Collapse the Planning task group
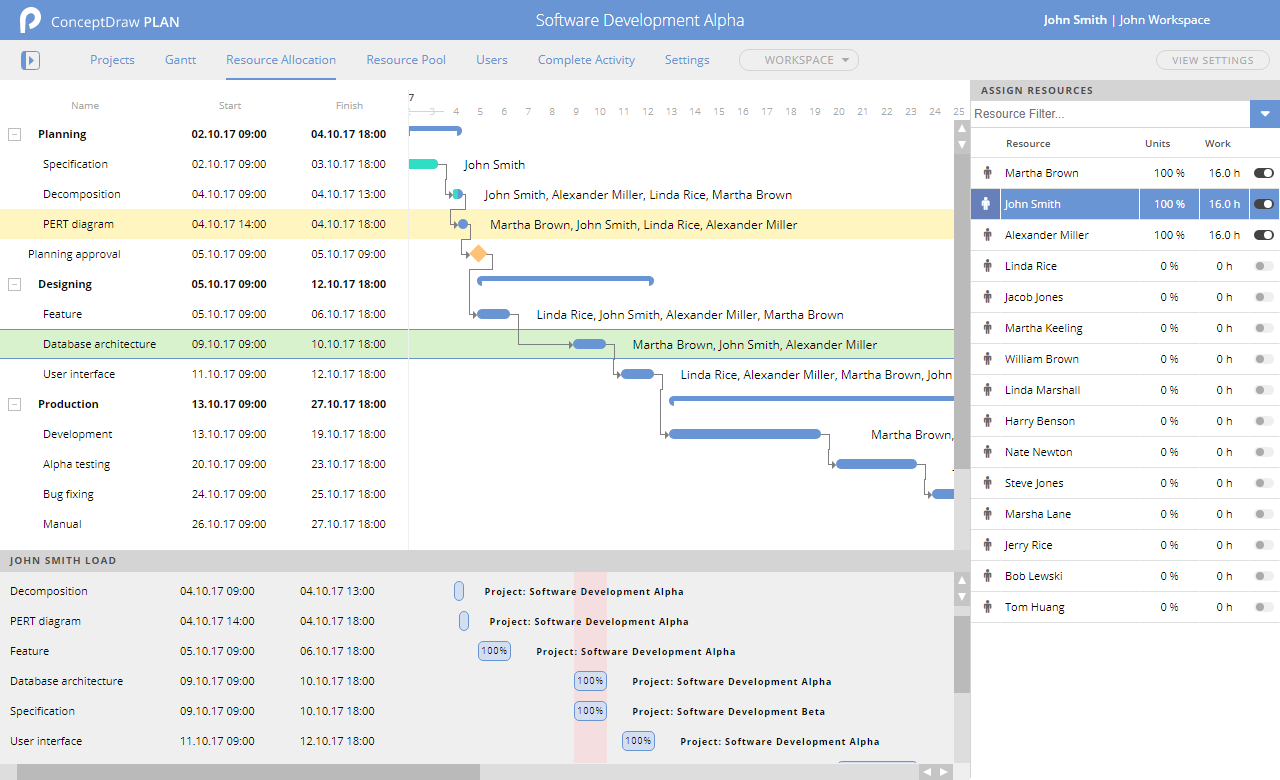Viewport: 1280px width, 780px height. tap(15, 134)
